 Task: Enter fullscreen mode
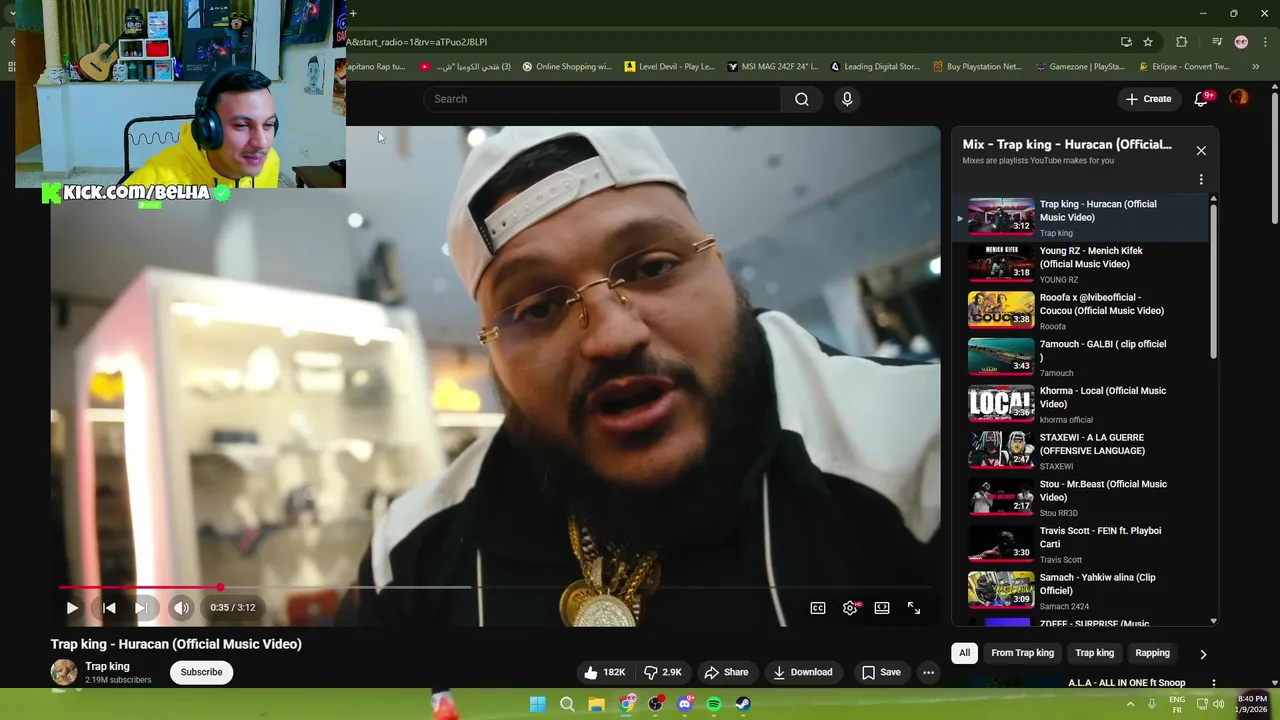pyautogui.click(x=914, y=608)
